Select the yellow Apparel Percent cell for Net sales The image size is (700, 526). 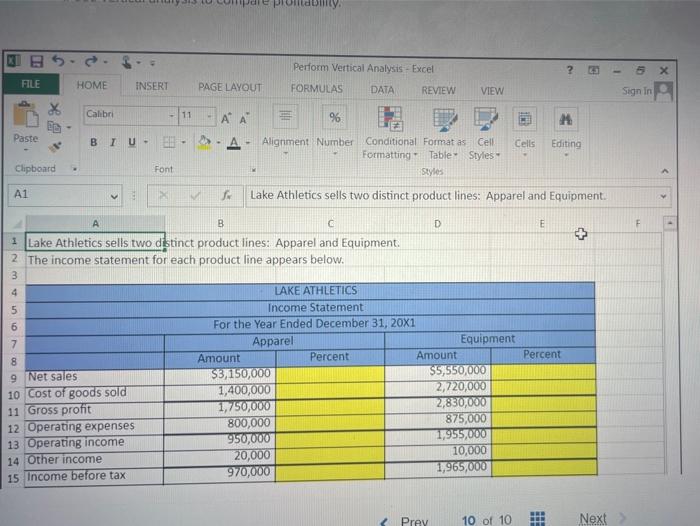tap(330, 374)
